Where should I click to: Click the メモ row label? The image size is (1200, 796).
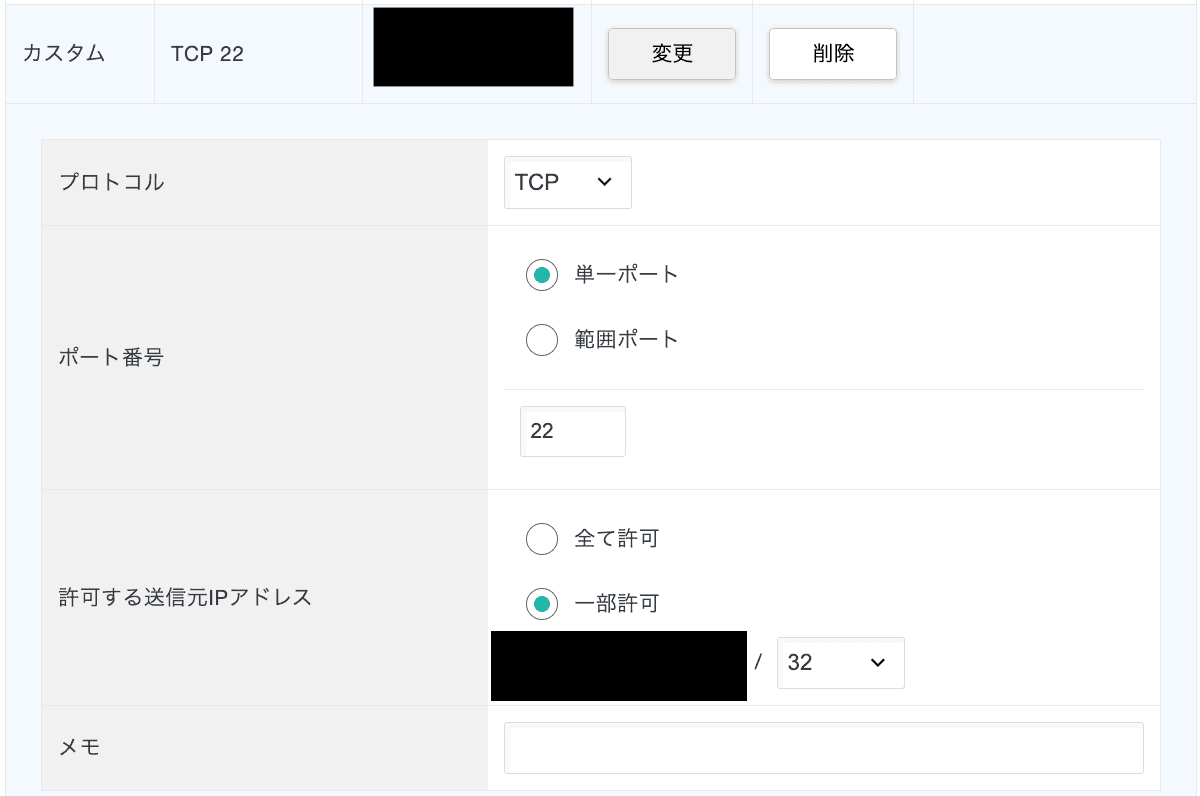pyautogui.click(x=80, y=748)
